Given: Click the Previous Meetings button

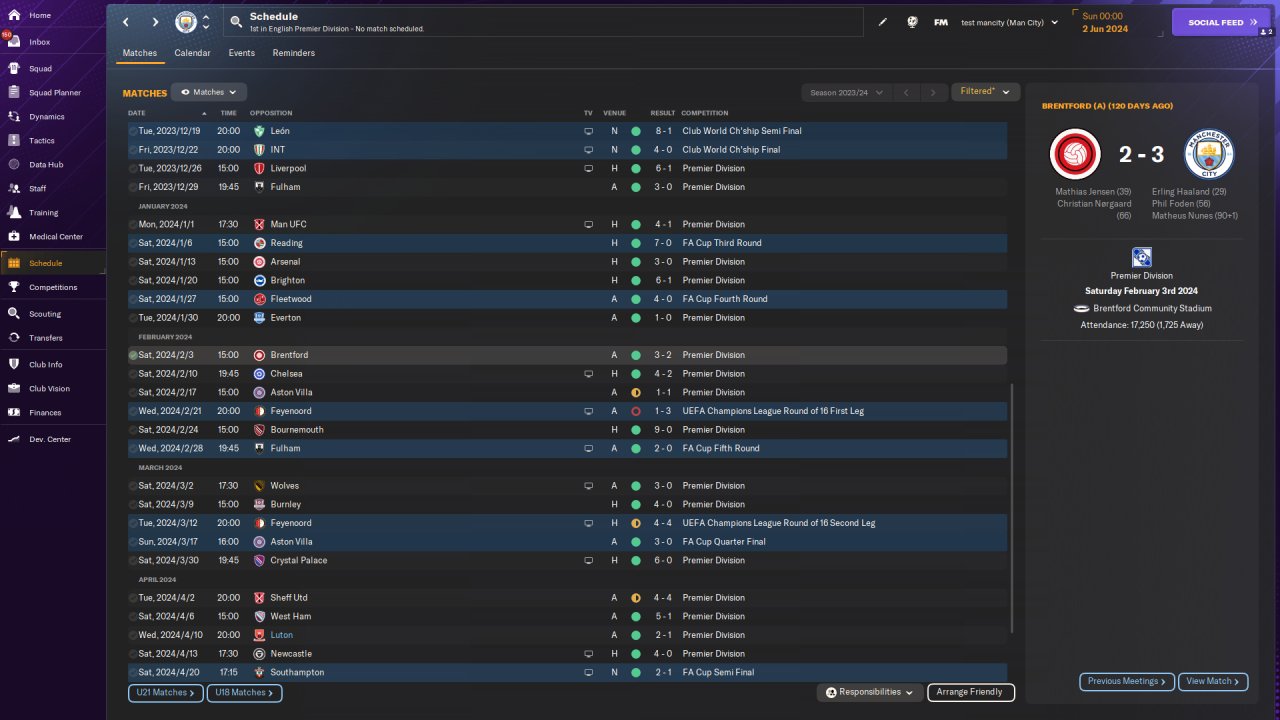Looking at the screenshot, I should click(x=1127, y=681).
